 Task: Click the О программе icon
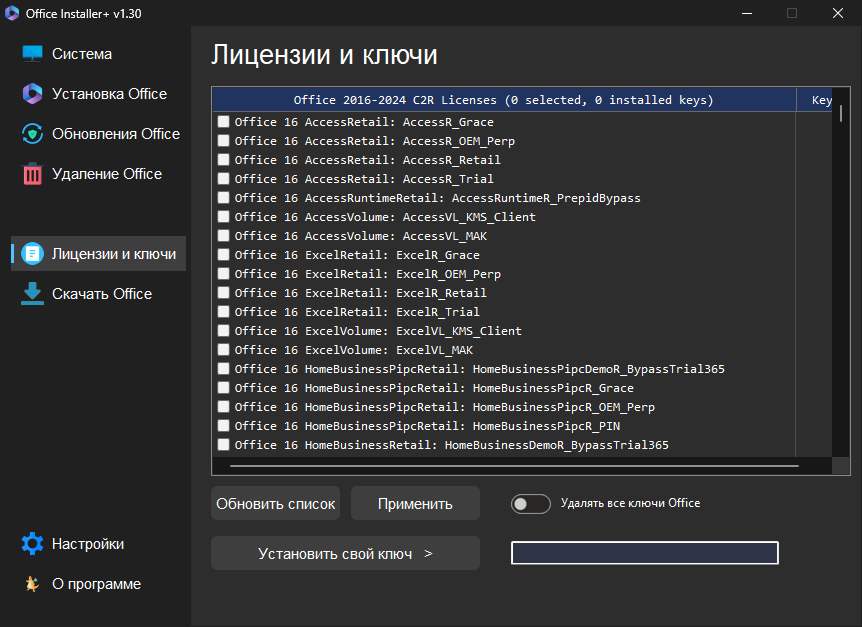(x=33, y=584)
